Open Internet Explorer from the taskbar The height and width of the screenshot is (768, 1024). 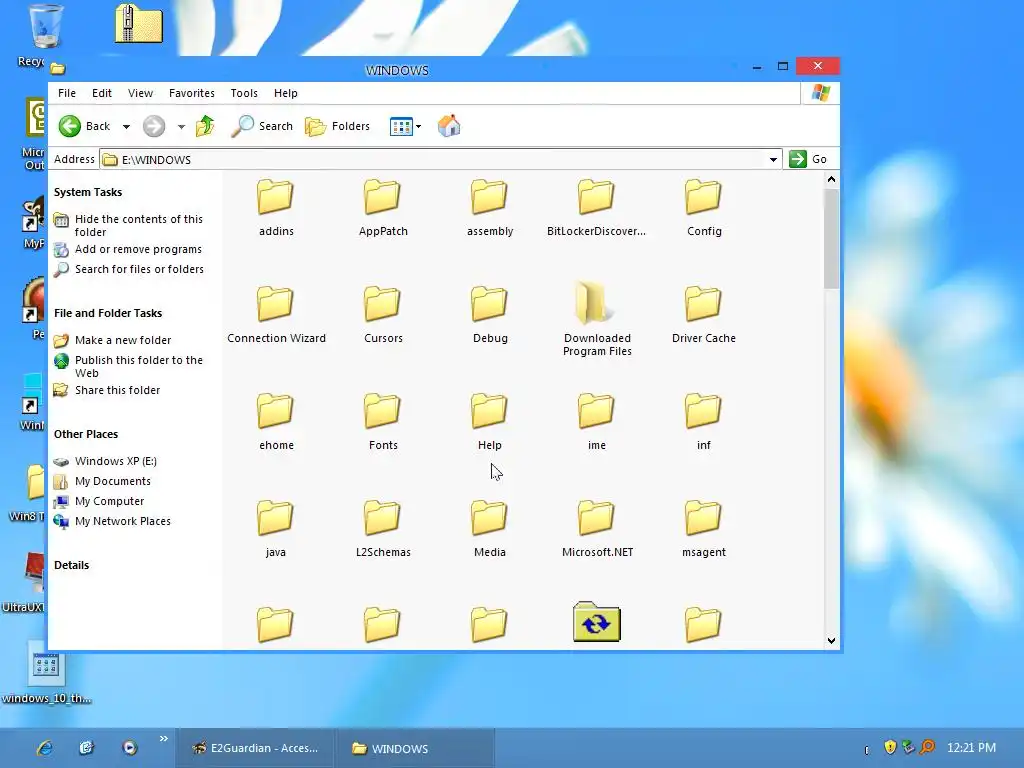tap(44, 748)
